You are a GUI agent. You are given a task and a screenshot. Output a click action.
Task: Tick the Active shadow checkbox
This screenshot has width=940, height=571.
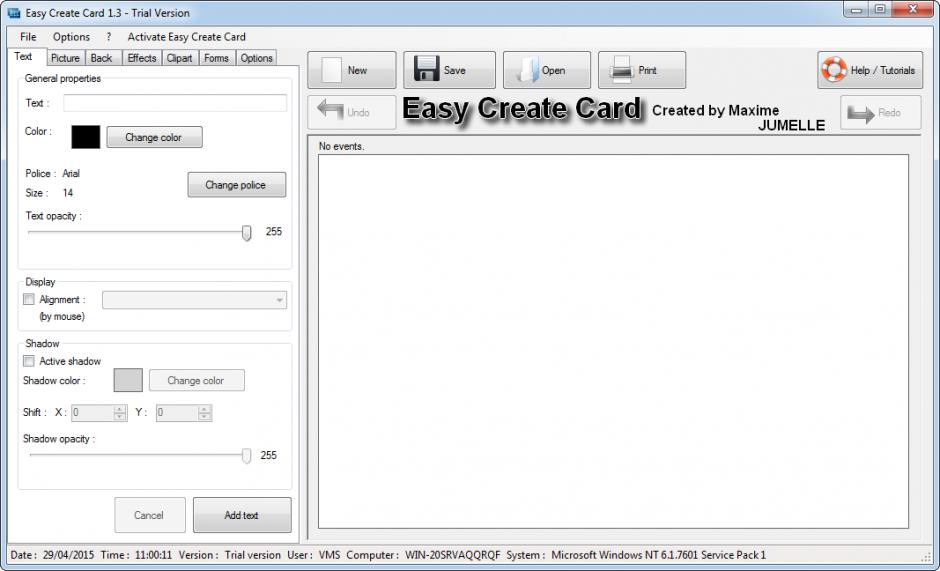click(28, 360)
